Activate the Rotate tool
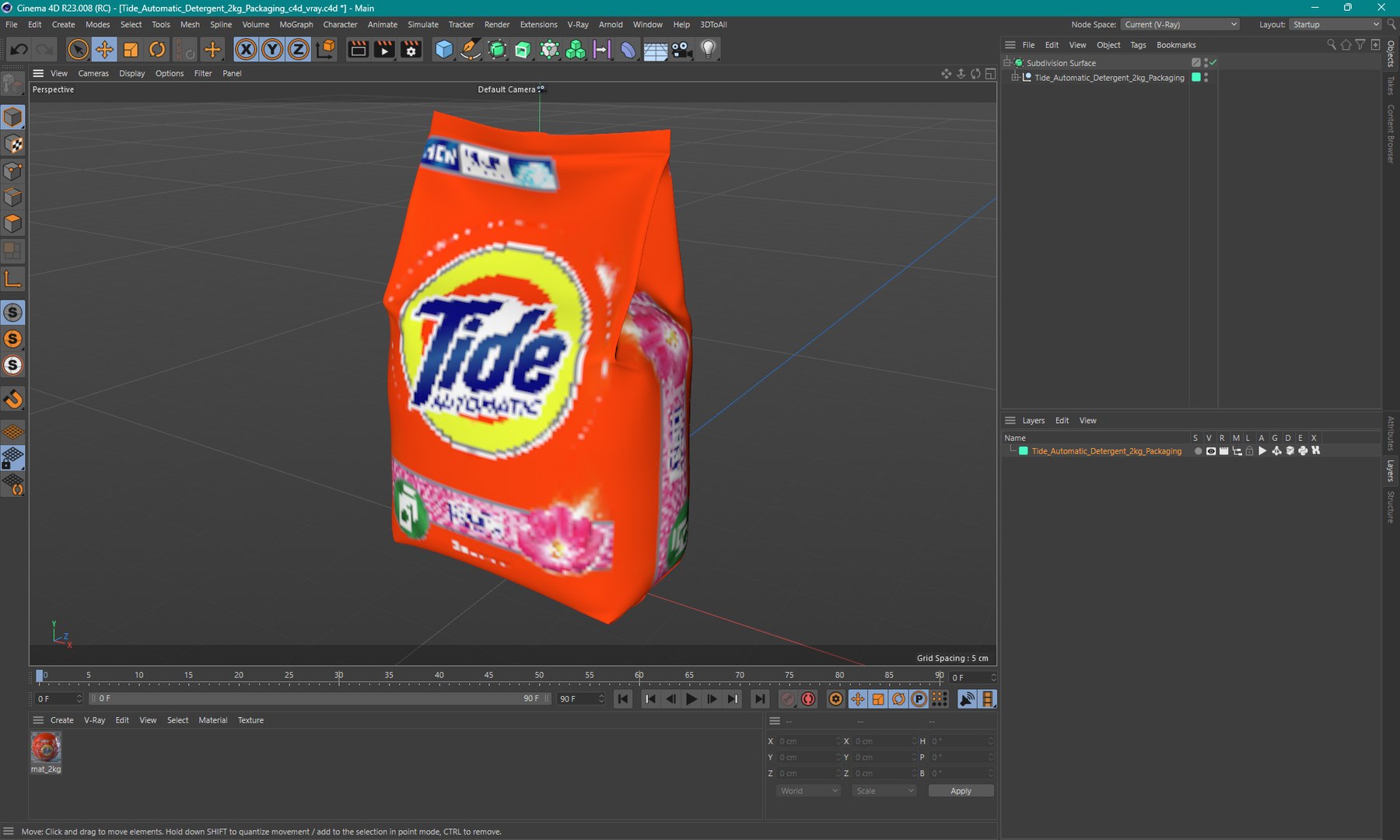Screen dimensions: 1400x840 coord(157,50)
